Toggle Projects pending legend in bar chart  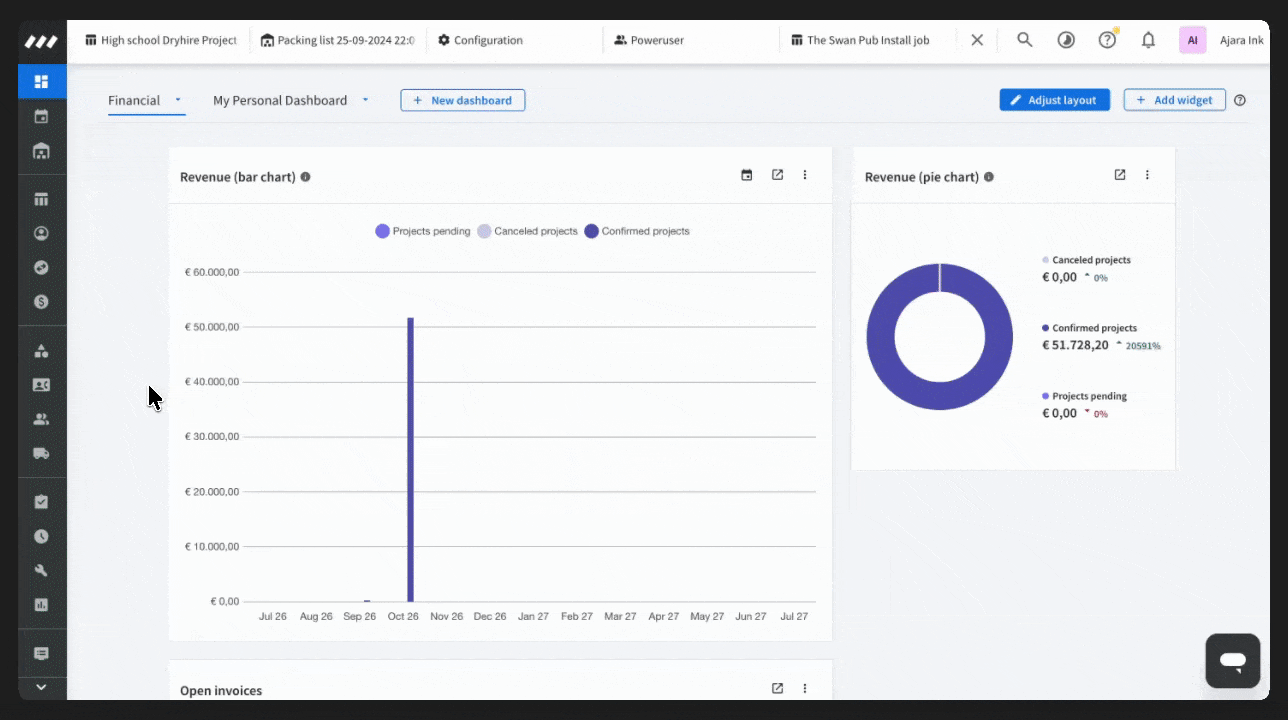point(422,231)
